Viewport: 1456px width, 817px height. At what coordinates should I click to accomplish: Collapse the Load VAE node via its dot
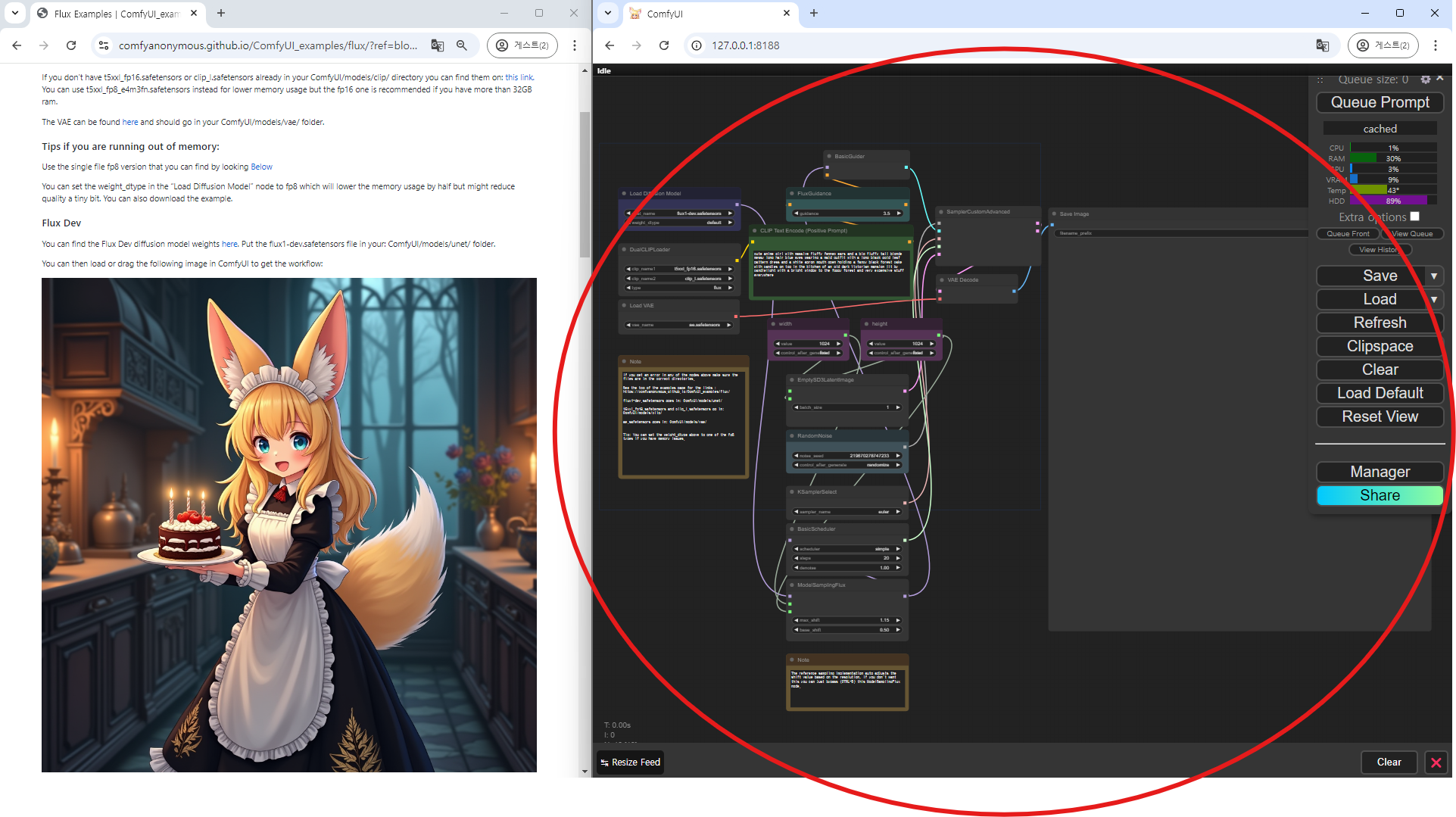[x=624, y=306]
